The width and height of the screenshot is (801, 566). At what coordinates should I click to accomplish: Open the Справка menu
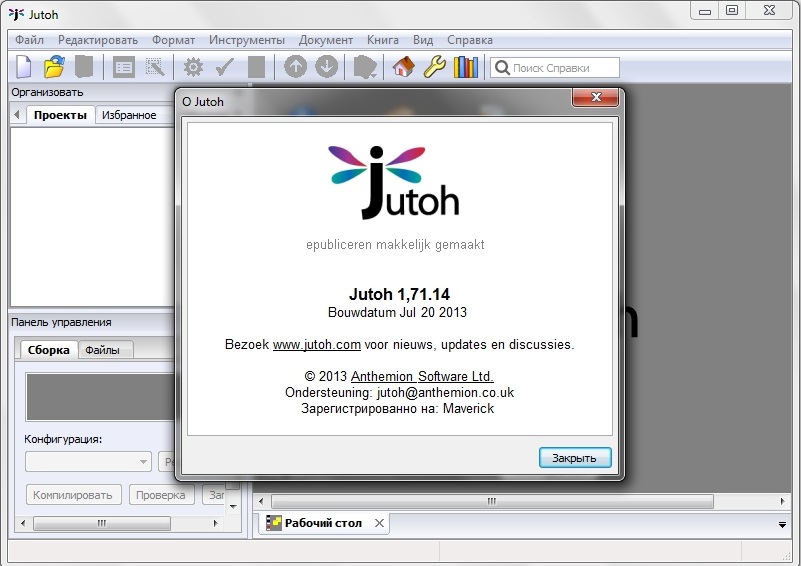[x=470, y=40]
